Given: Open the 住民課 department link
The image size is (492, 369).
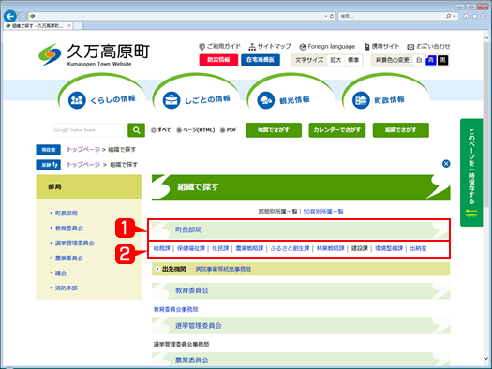Looking at the screenshot, I should point(221,248).
